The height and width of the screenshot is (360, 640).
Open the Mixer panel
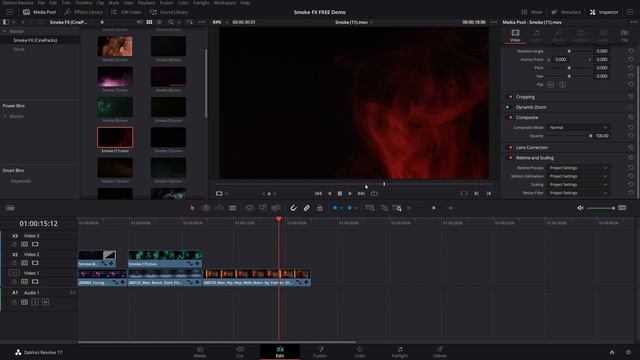tap(532, 12)
